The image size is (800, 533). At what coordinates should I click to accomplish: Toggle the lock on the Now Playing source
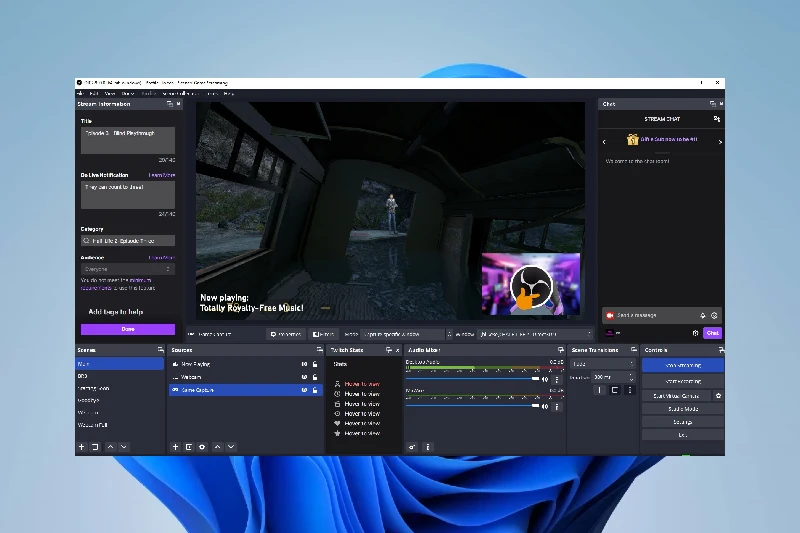point(315,364)
